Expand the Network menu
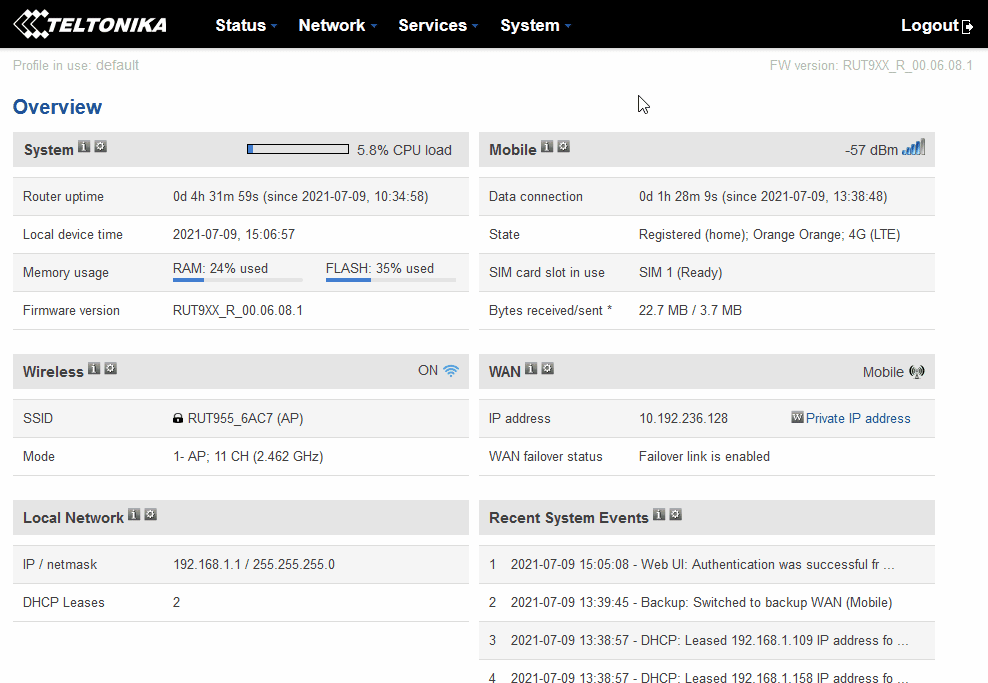The image size is (988, 683). (x=338, y=25)
